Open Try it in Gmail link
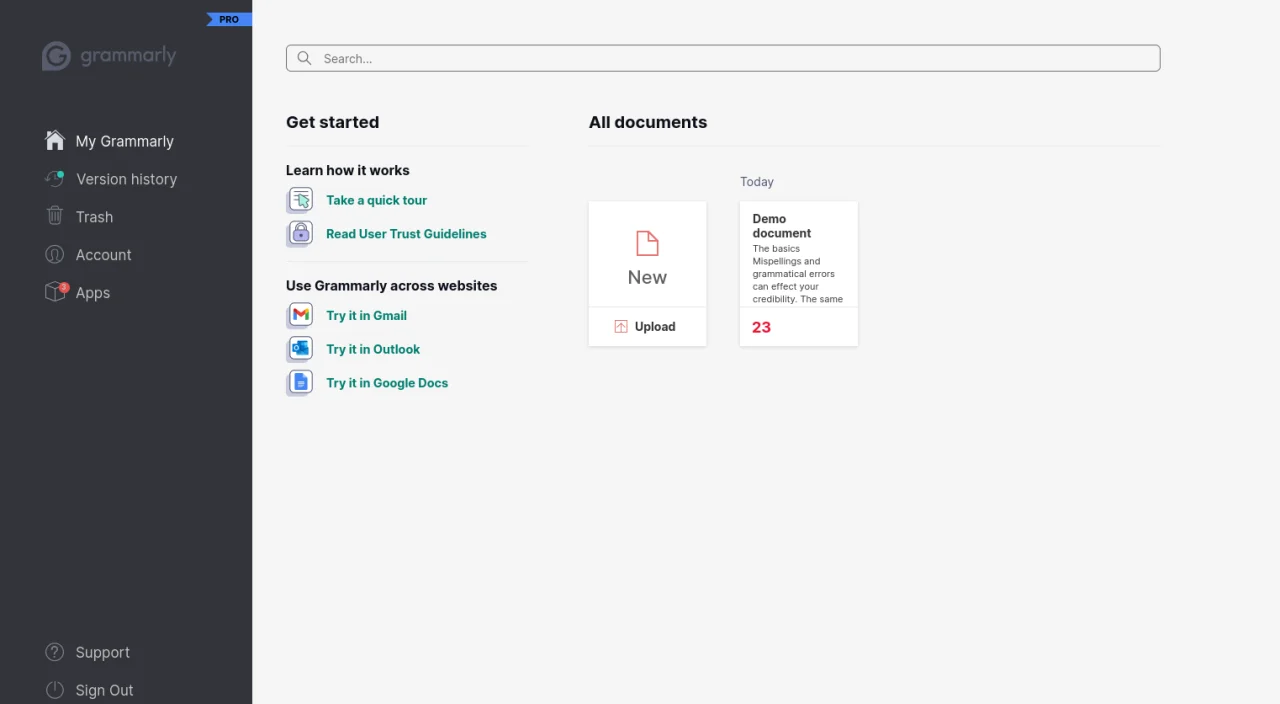 click(366, 315)
